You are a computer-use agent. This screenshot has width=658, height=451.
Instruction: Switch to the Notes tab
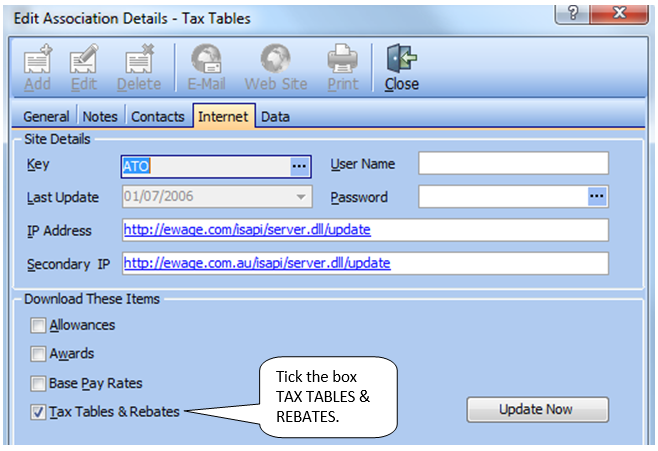tap(100, 117)
